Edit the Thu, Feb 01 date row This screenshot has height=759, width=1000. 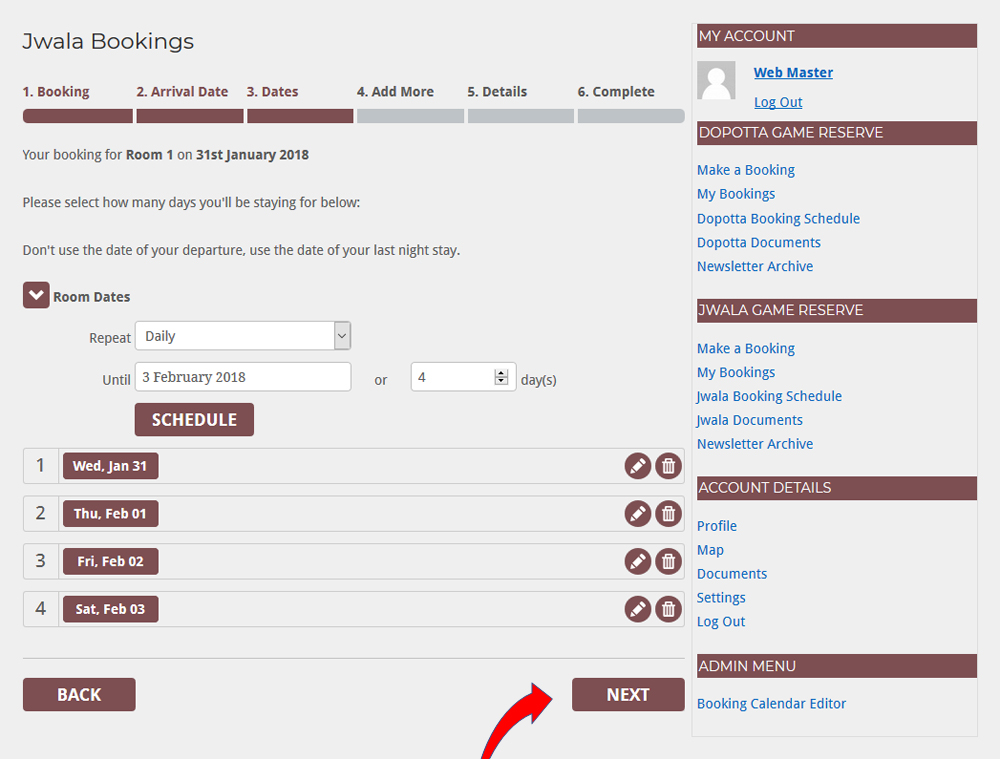pos(637,514)
